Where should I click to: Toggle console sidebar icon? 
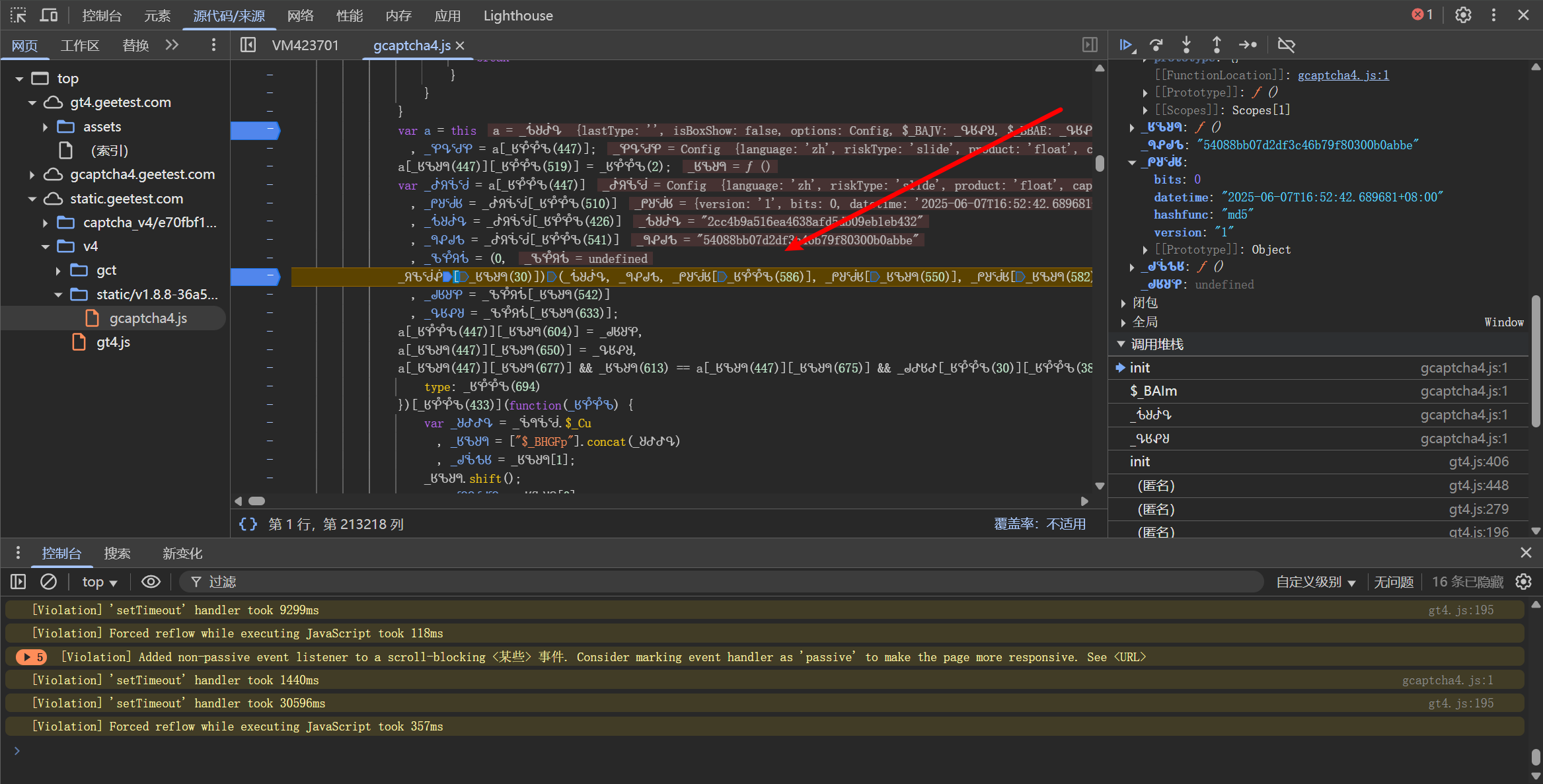click(19, 582)
